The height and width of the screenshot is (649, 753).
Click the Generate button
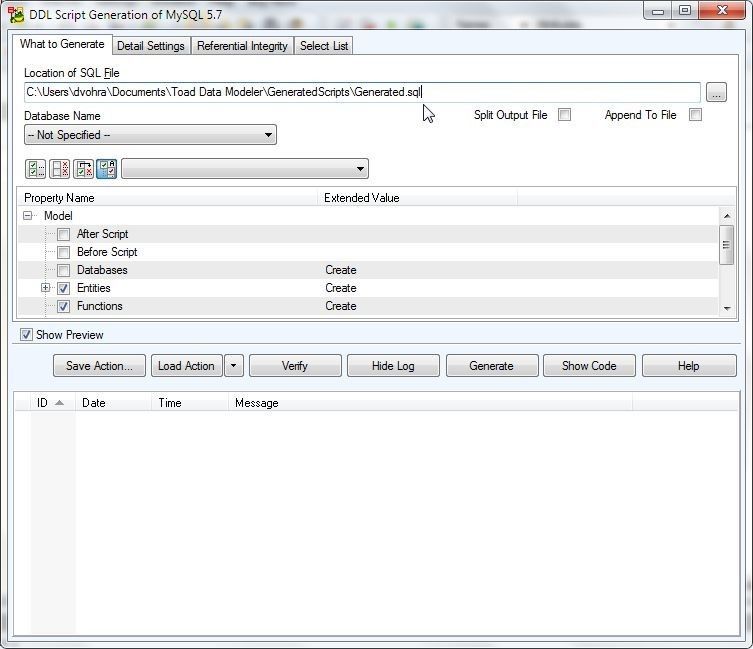click(x=492, y=366)
